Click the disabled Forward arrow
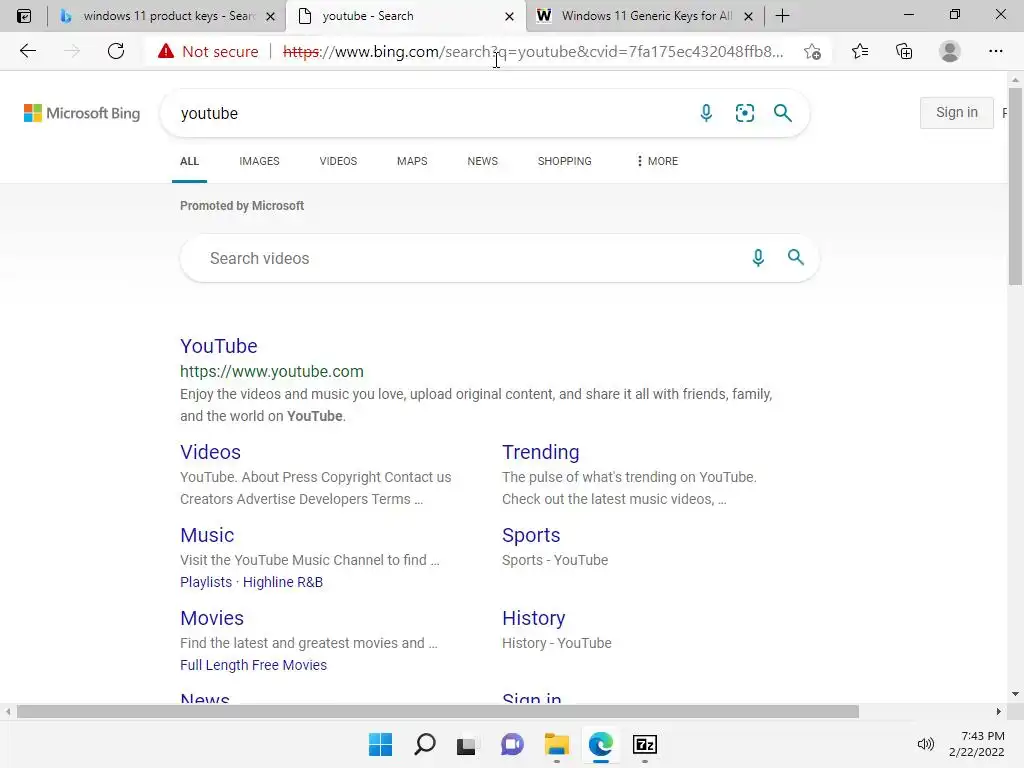1024x768 pixels. 72,51
